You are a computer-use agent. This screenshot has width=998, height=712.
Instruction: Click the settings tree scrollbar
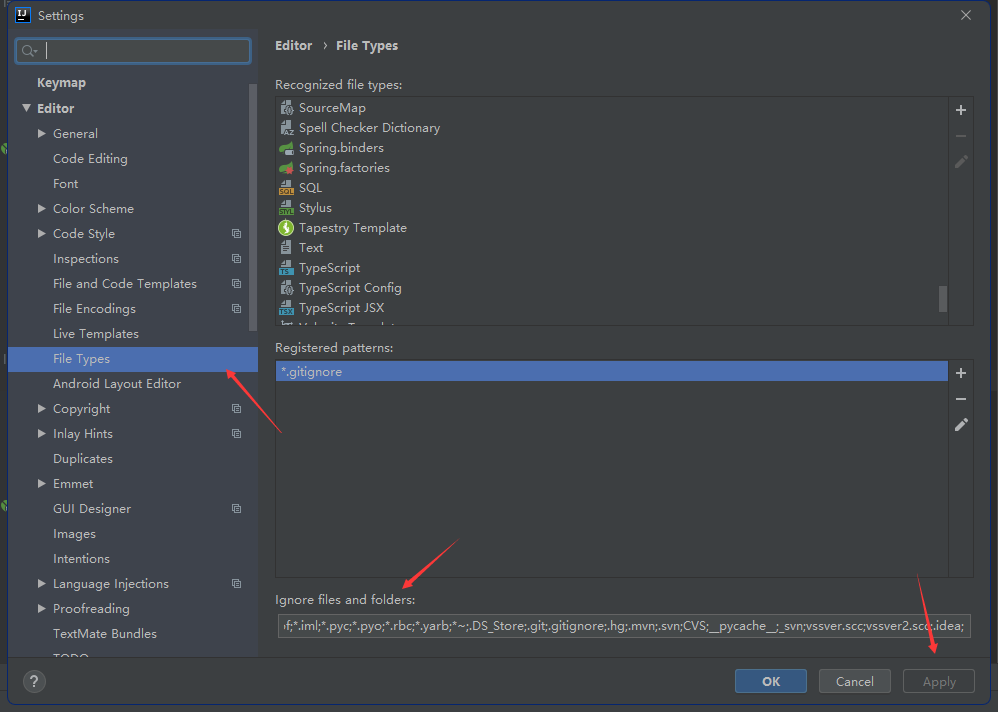pyautogui.click(x=253, y=207)
